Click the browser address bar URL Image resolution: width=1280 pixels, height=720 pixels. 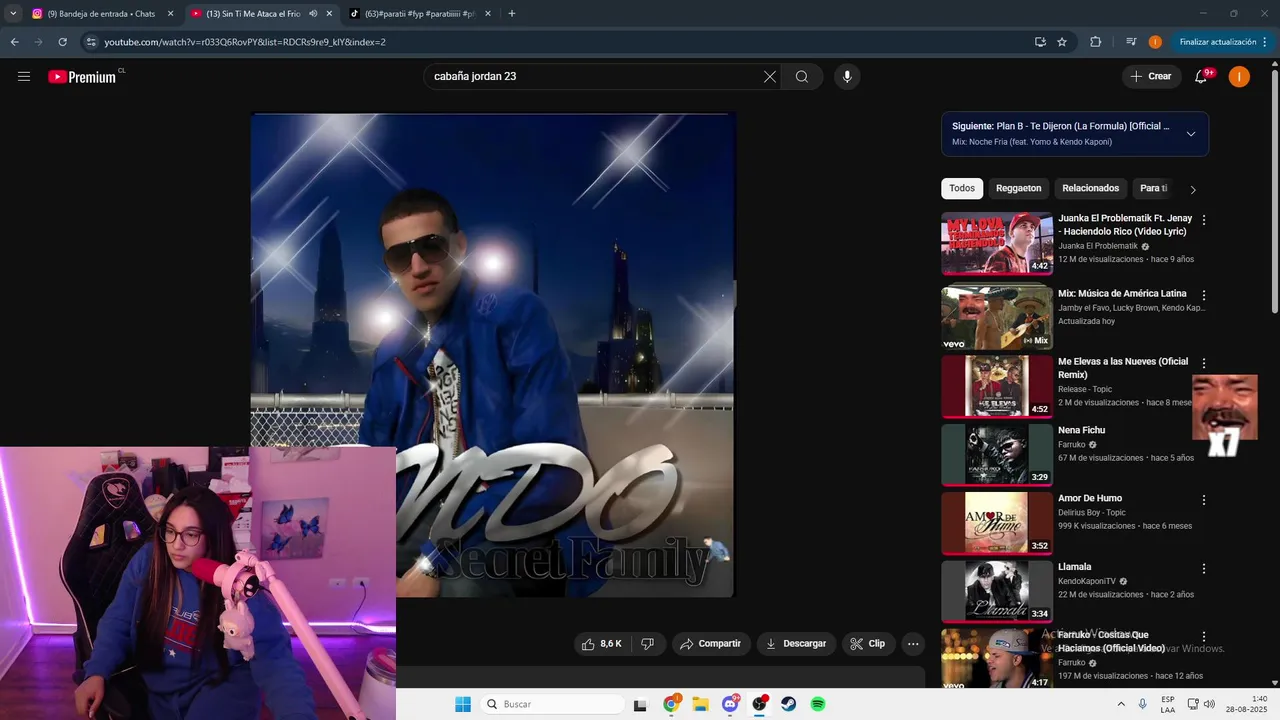pyautogui.click(x=245, y=42)
